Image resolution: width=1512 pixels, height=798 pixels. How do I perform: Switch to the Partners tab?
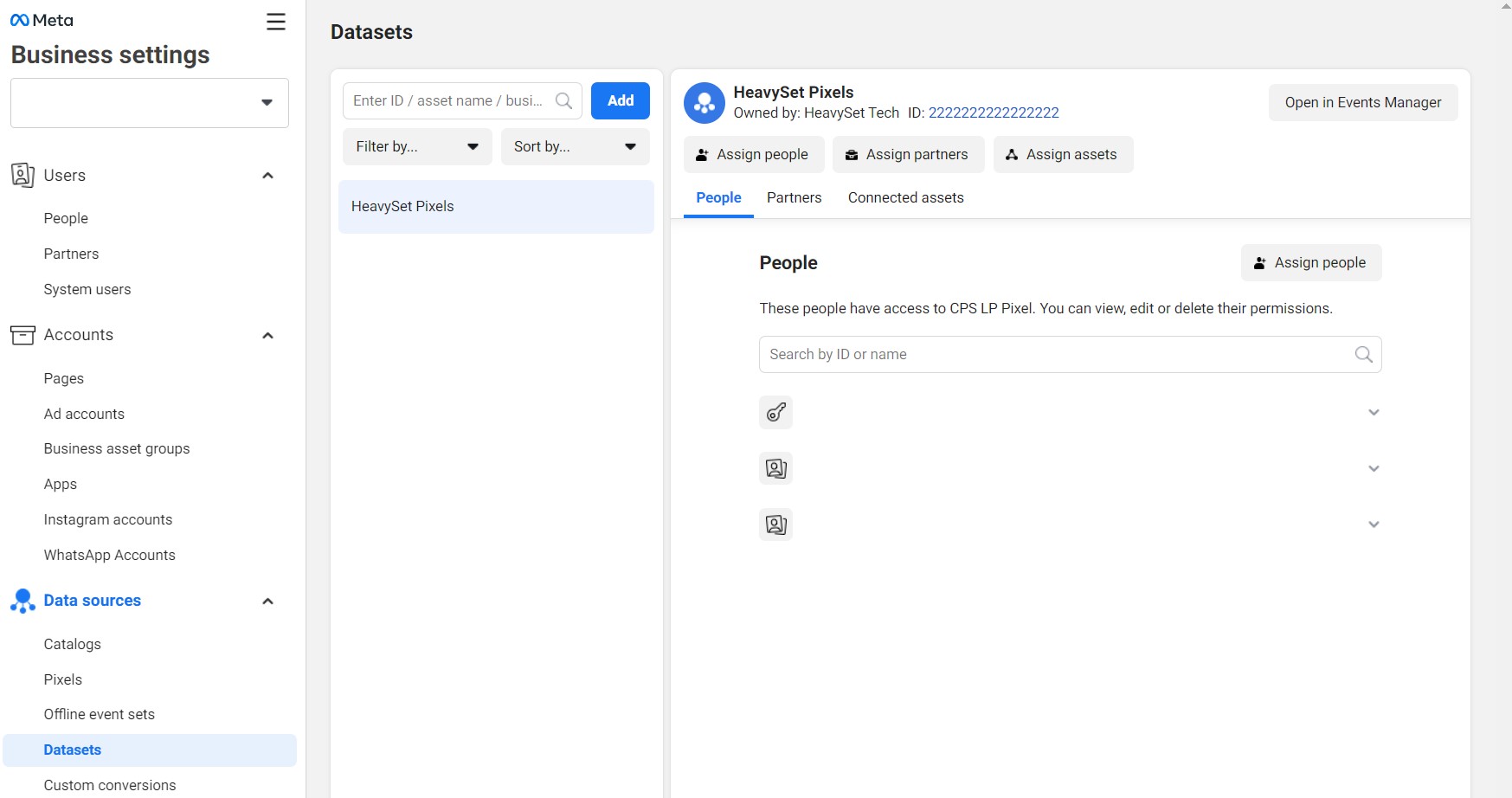coord(795,198)
